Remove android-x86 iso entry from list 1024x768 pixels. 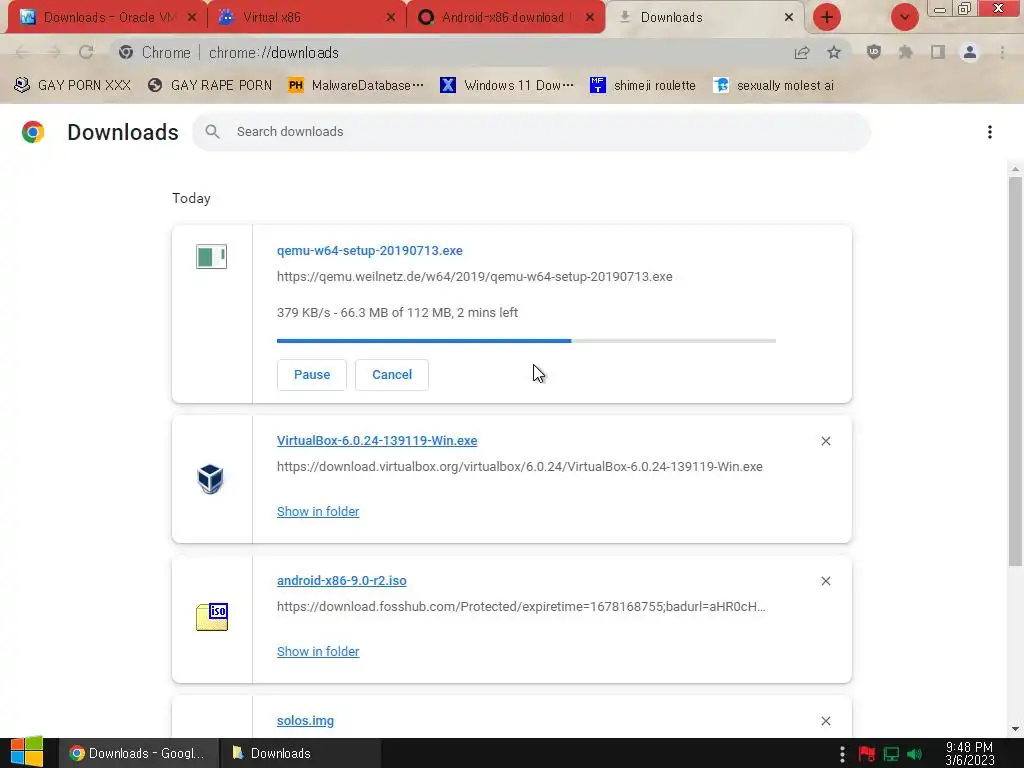click(825, 581)
